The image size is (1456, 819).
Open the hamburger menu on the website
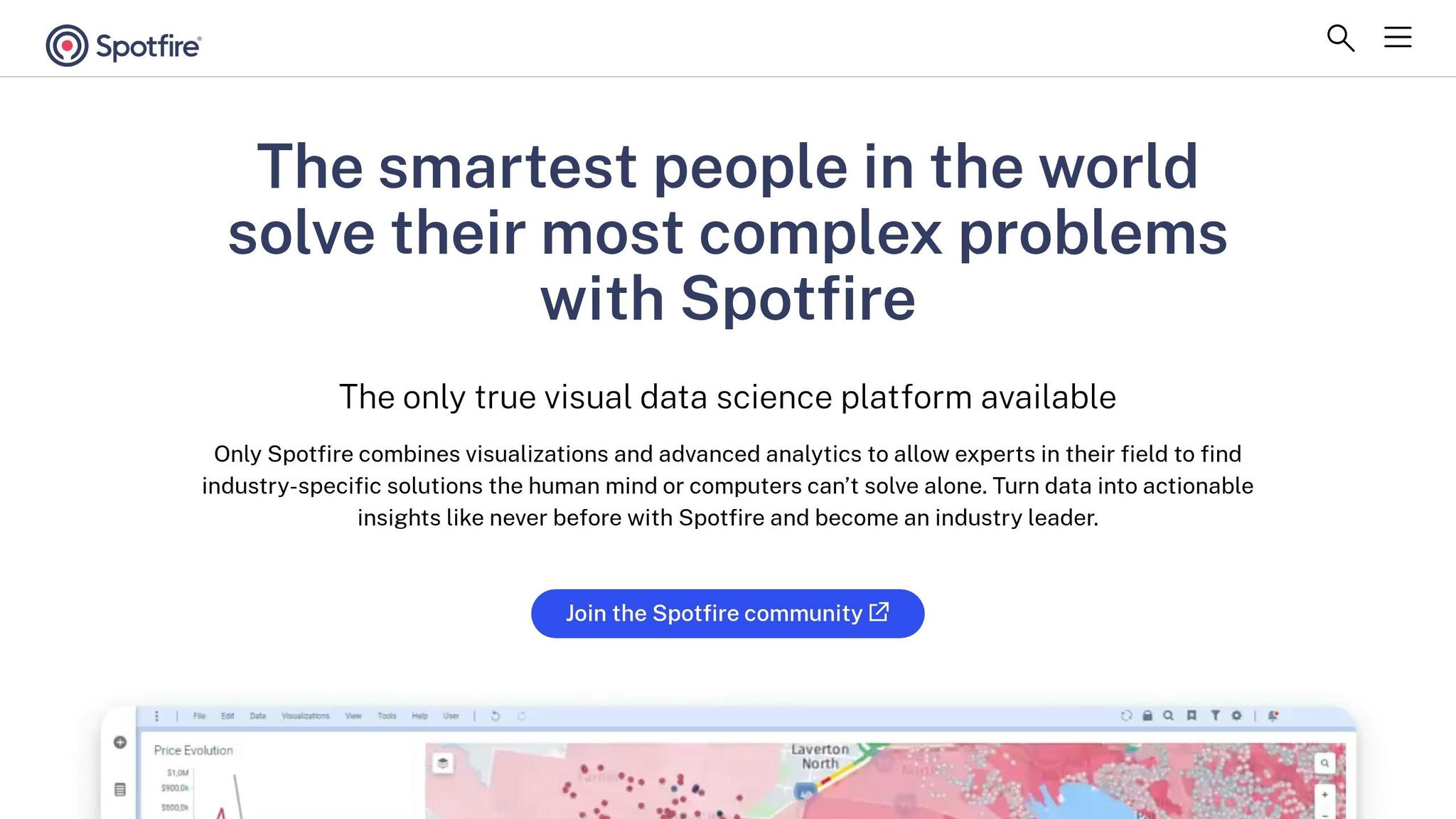point(1397,38)
